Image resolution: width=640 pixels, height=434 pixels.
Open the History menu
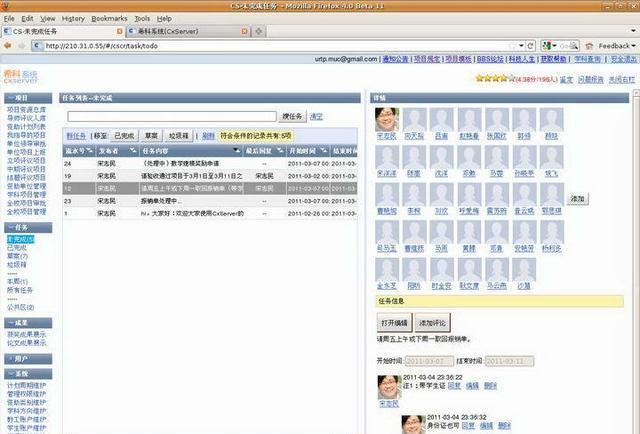[73, 18]
